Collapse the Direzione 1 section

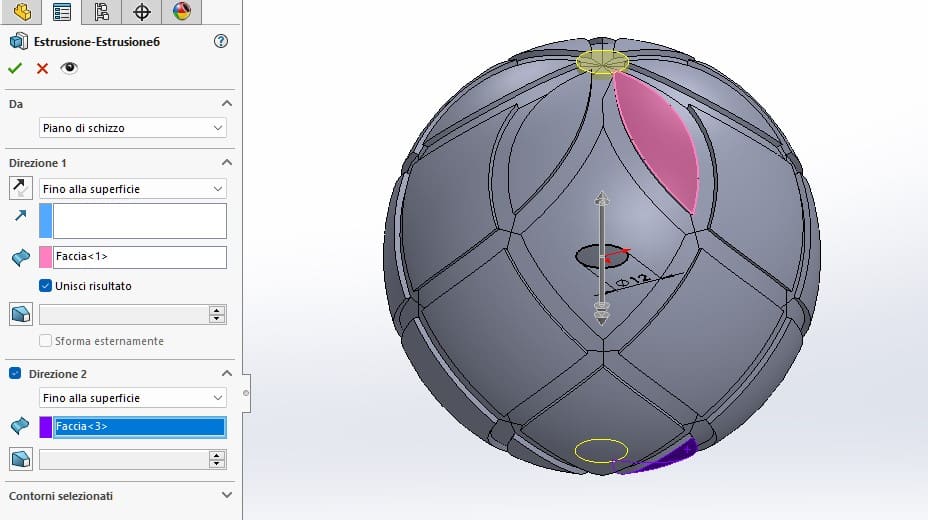pos(227,162)
